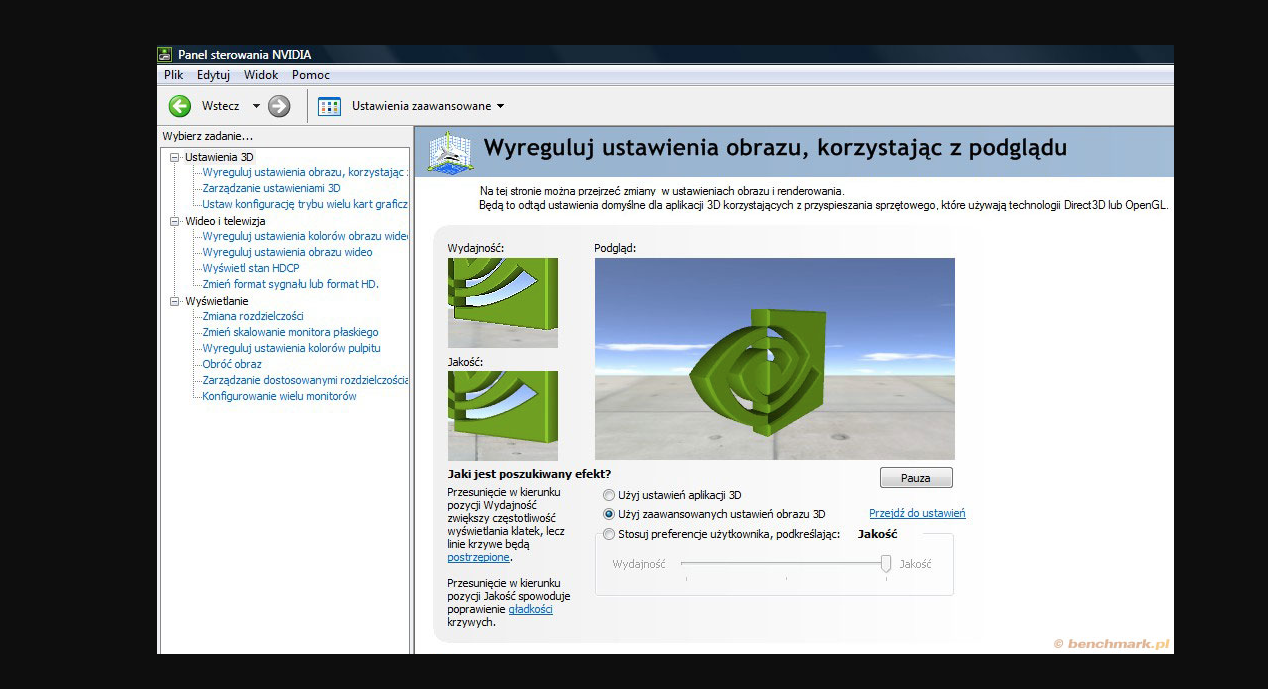Screen dimensions: 1268x689
Task: Open Wyreguluj ustawienia obrazu wideo
Action: click(287, 252)
